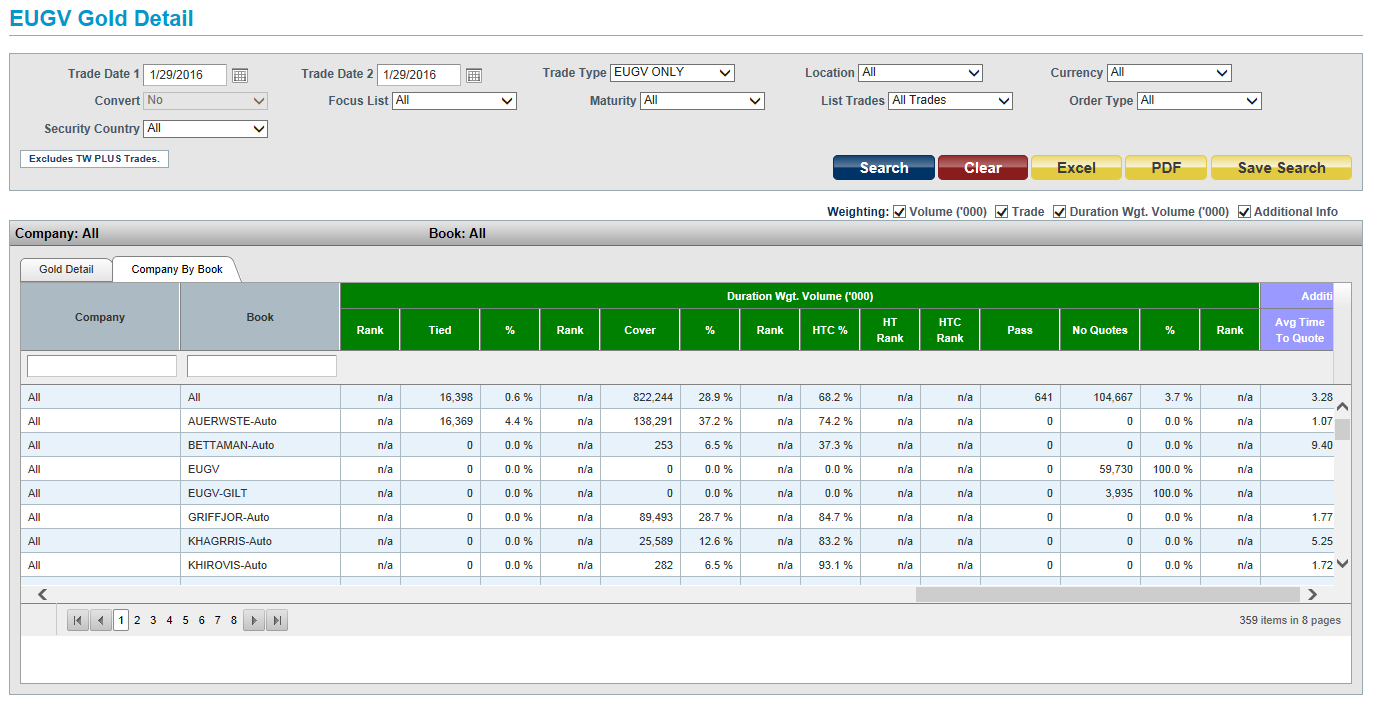This screenshot has height=711, width=1386.
Task: Click the HT Rank column header
Action: [x=890, y=330]
